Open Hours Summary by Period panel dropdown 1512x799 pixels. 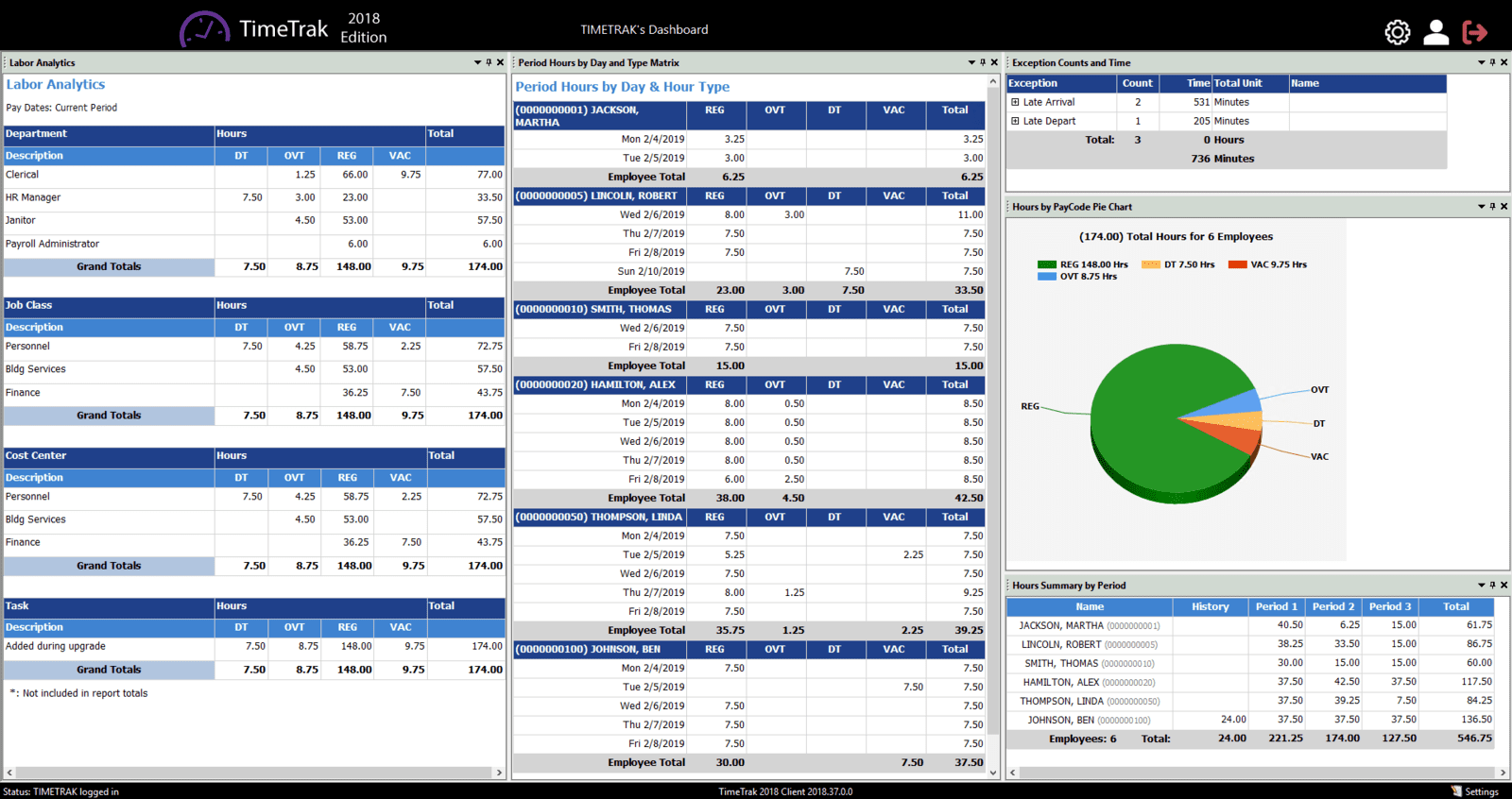[x=1481, y=585]
